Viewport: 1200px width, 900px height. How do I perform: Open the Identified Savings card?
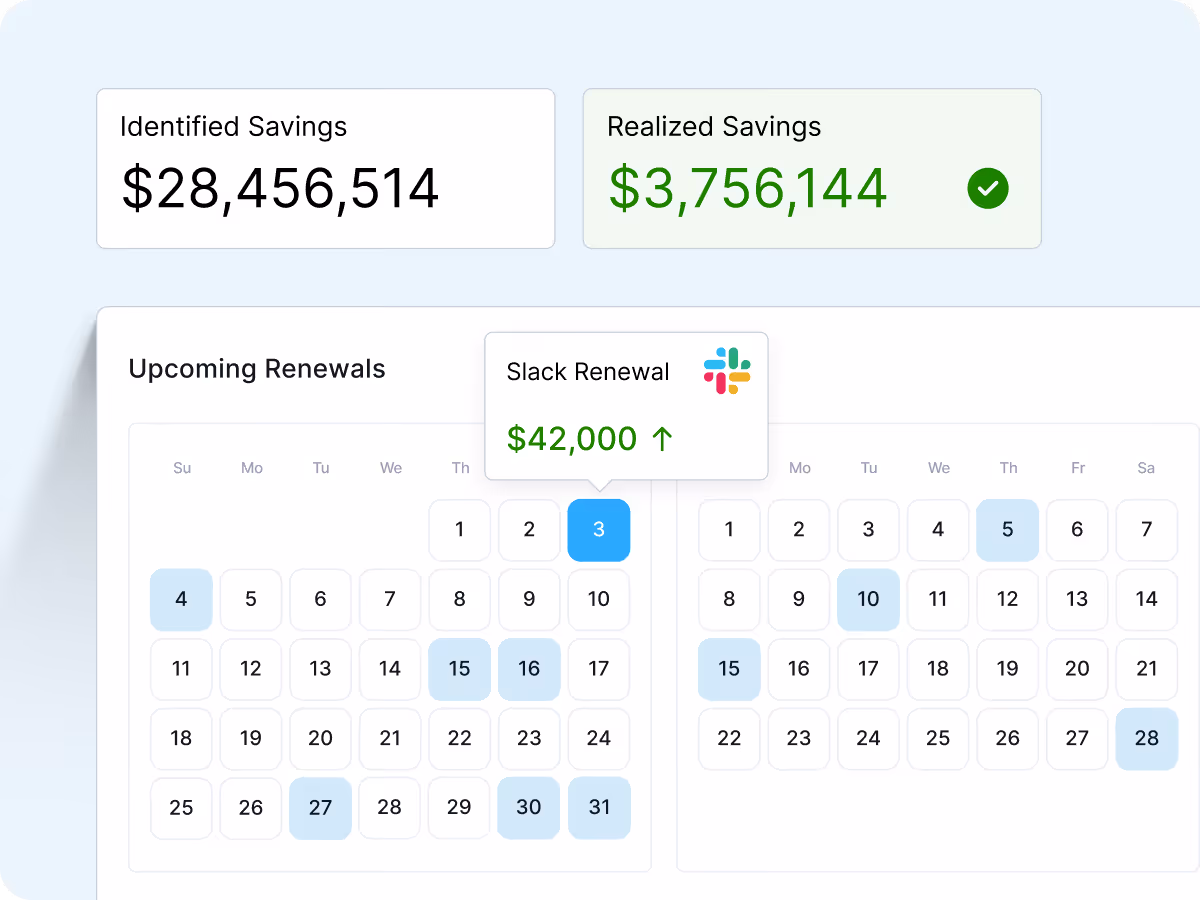click(326, 168)
